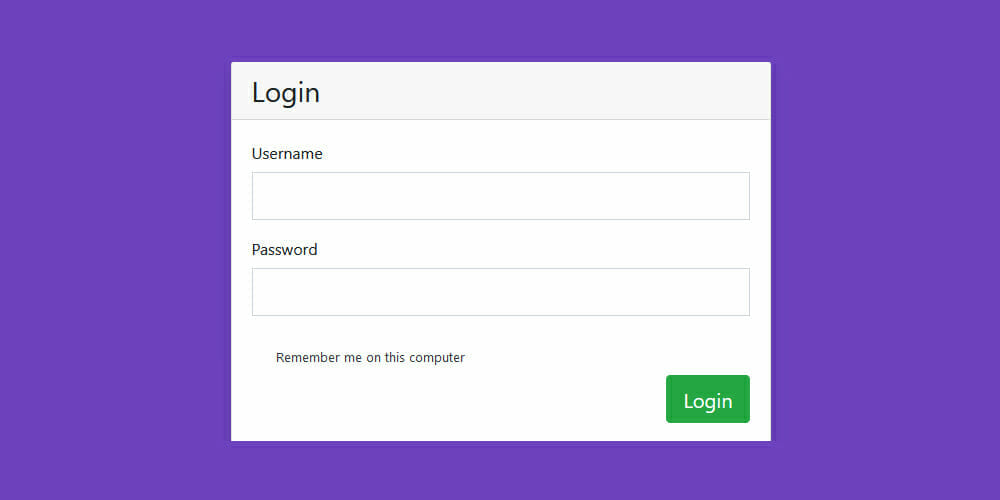Screen dimensions: 1000x500
Task: Click purple background right of login card
Action: click(x=885, y=250)
